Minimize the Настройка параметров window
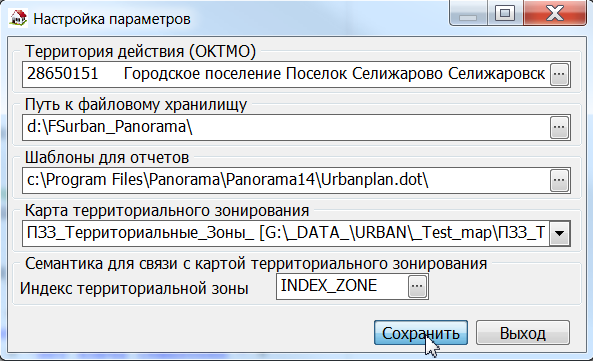 tap(468, 14)
